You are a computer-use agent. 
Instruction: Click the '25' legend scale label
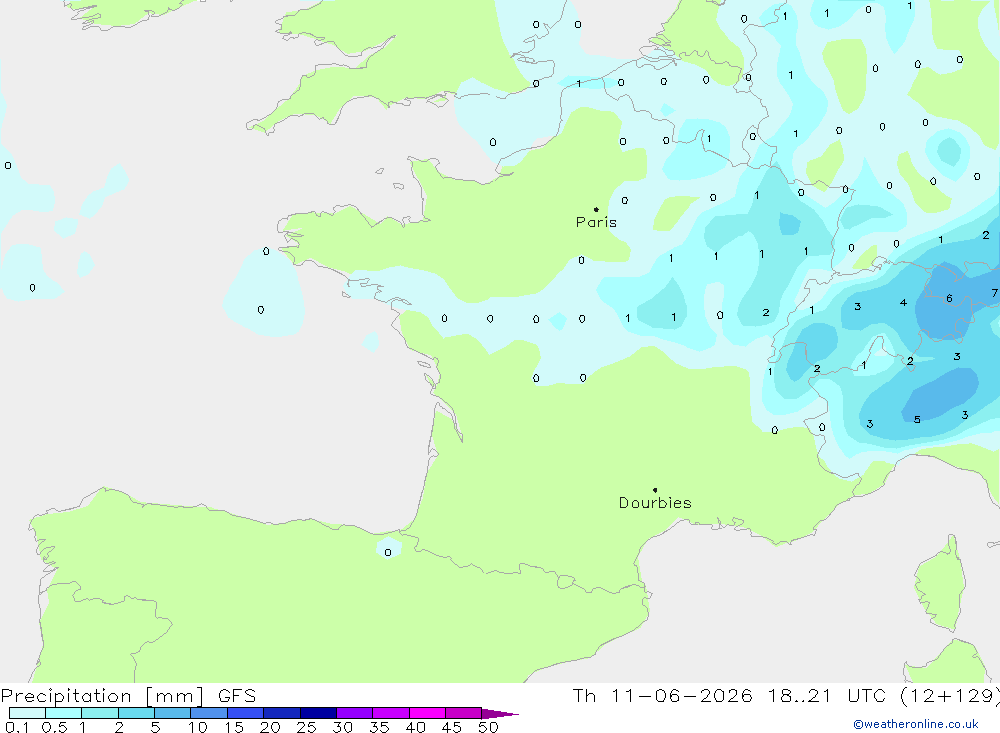[306, 727]
